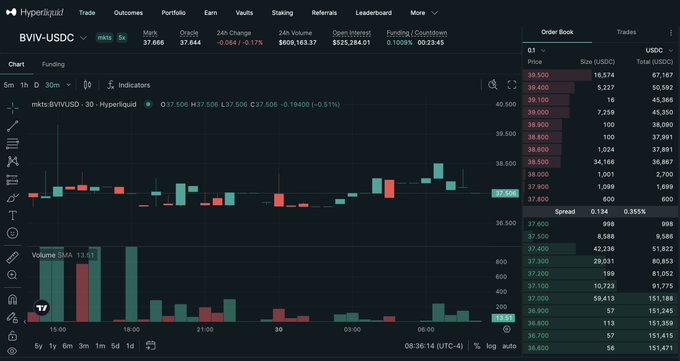Set the date range to 1m

100,346
